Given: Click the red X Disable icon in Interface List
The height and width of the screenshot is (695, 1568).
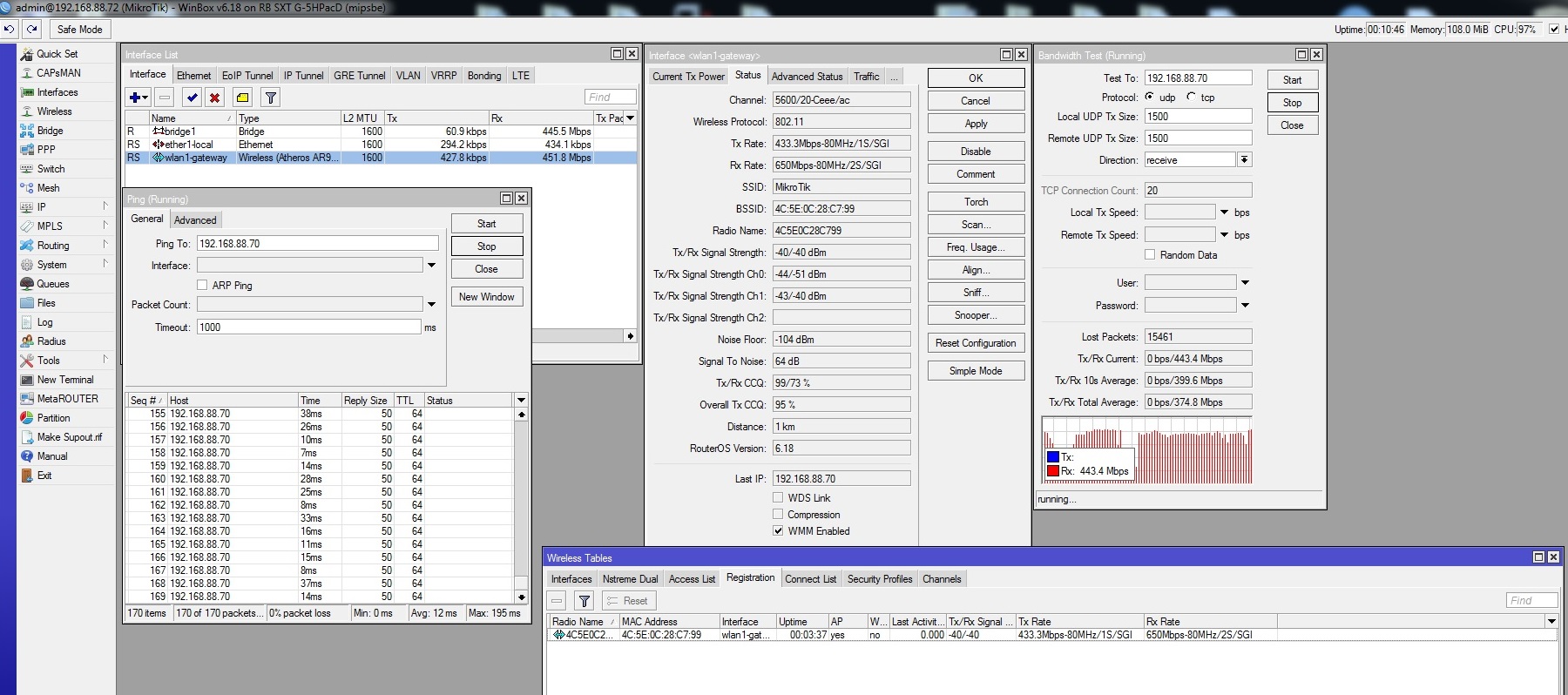Looking at the screenshot, I should tap(215, 98).
